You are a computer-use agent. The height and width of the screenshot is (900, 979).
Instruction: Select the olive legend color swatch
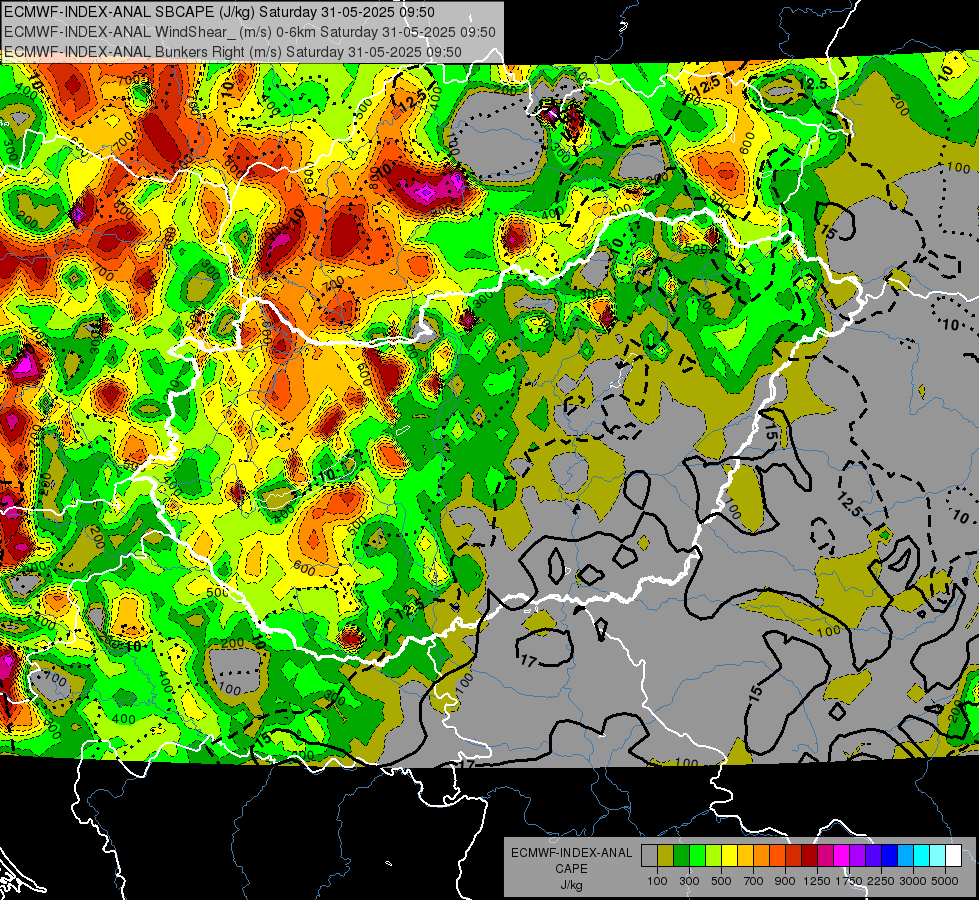(x=666, y=856)
